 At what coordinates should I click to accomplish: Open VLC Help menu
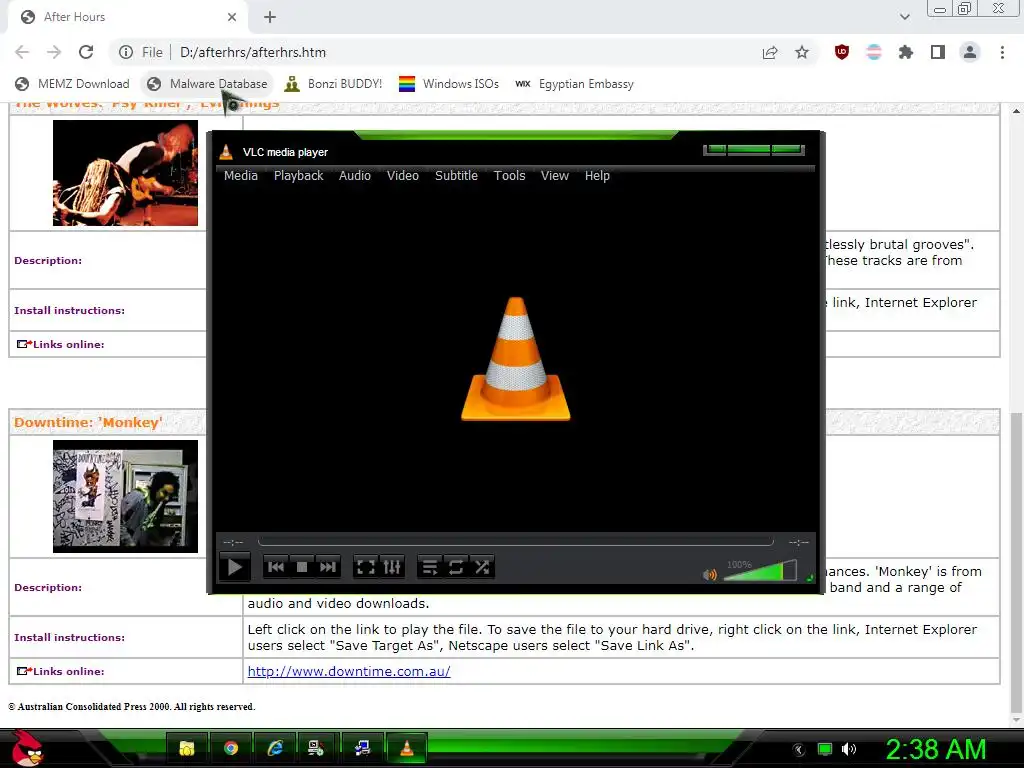pyautogui.click(x=597, y=176)
